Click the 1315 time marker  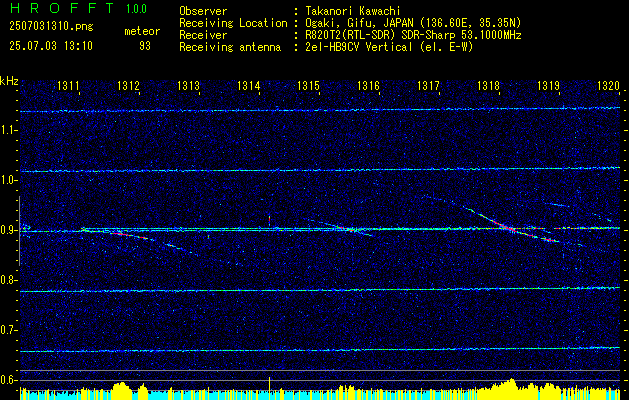[308, 85]
